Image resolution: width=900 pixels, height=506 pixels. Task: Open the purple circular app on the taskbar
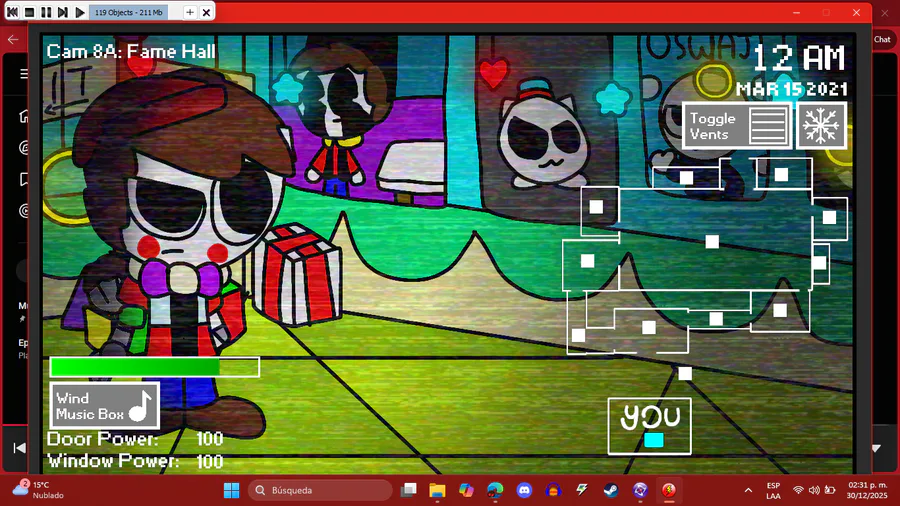coord(640,491)
